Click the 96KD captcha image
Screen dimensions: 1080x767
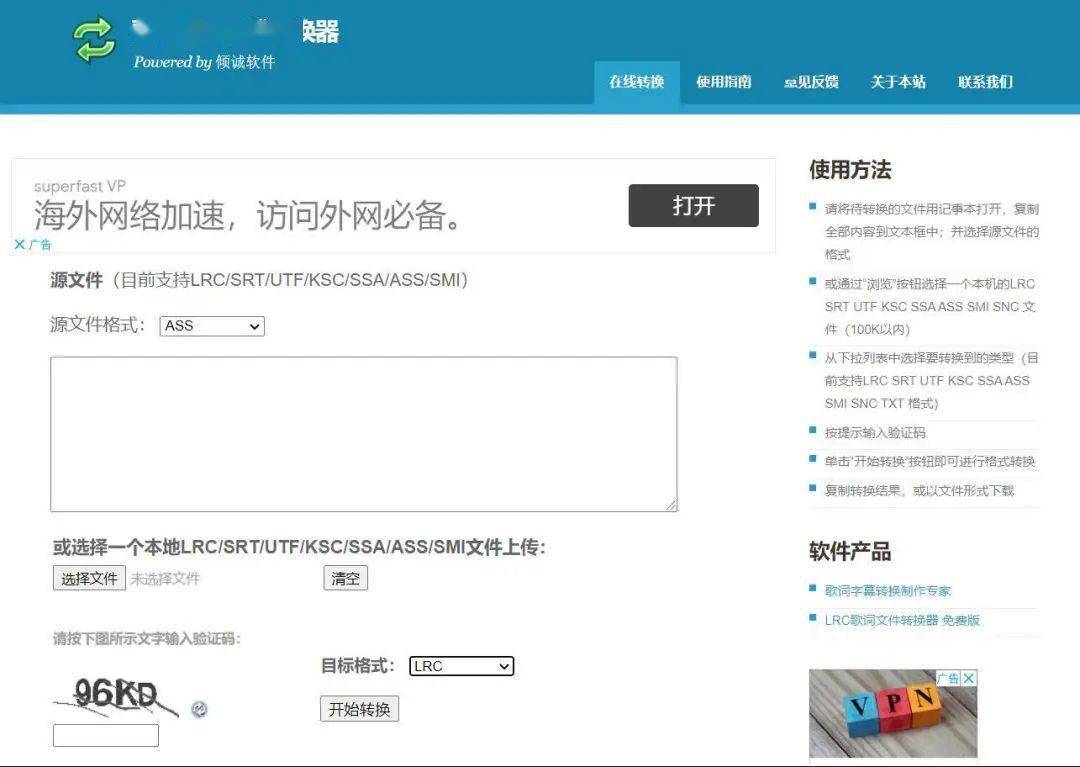pyautogui.click(x=115, y=695)
